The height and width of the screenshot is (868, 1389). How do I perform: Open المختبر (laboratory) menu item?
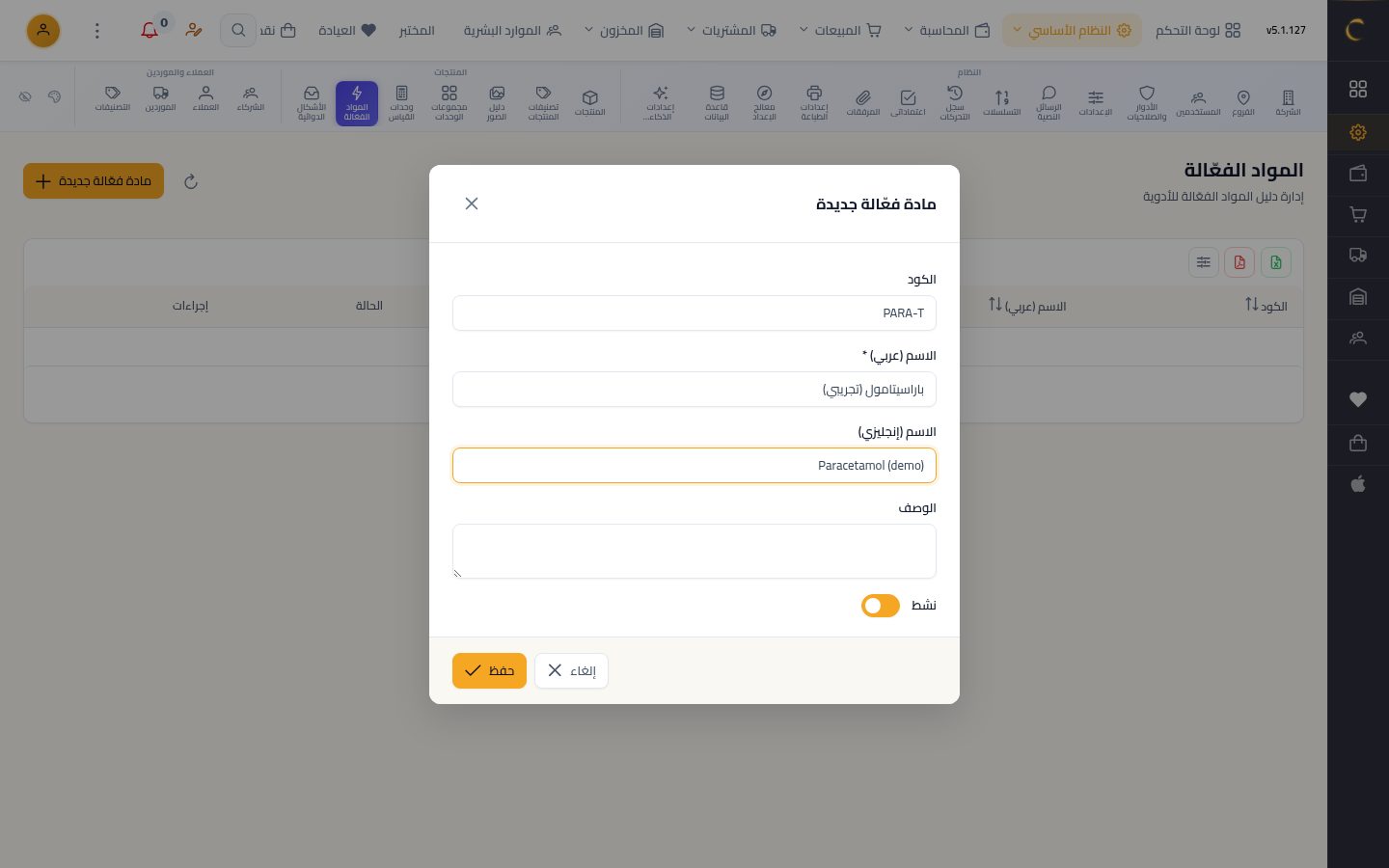(417, 30)
